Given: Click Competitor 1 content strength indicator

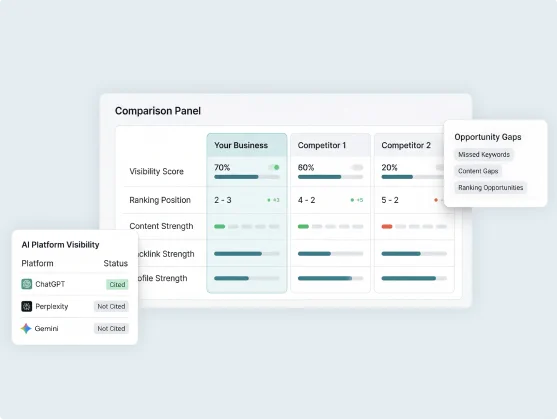Looking at the screenshot, I should pyautogui.click(x=330, y=226).
